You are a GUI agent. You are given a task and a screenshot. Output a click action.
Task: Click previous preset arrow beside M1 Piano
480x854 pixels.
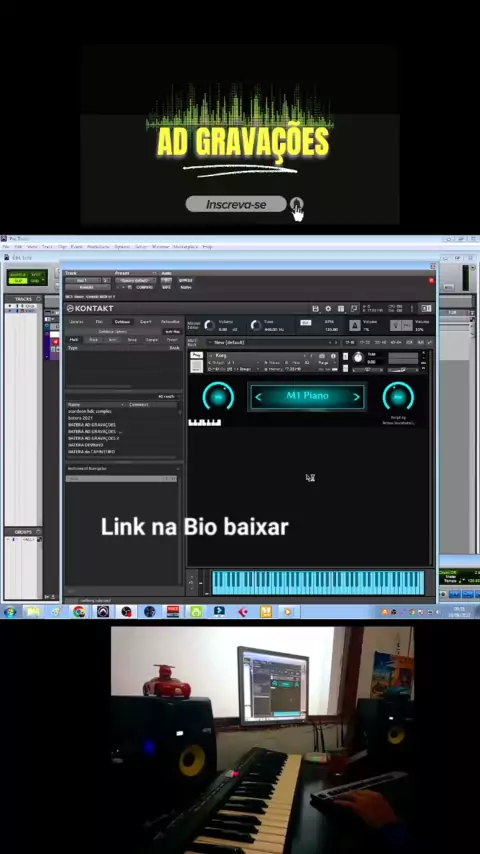pos(258,397)
